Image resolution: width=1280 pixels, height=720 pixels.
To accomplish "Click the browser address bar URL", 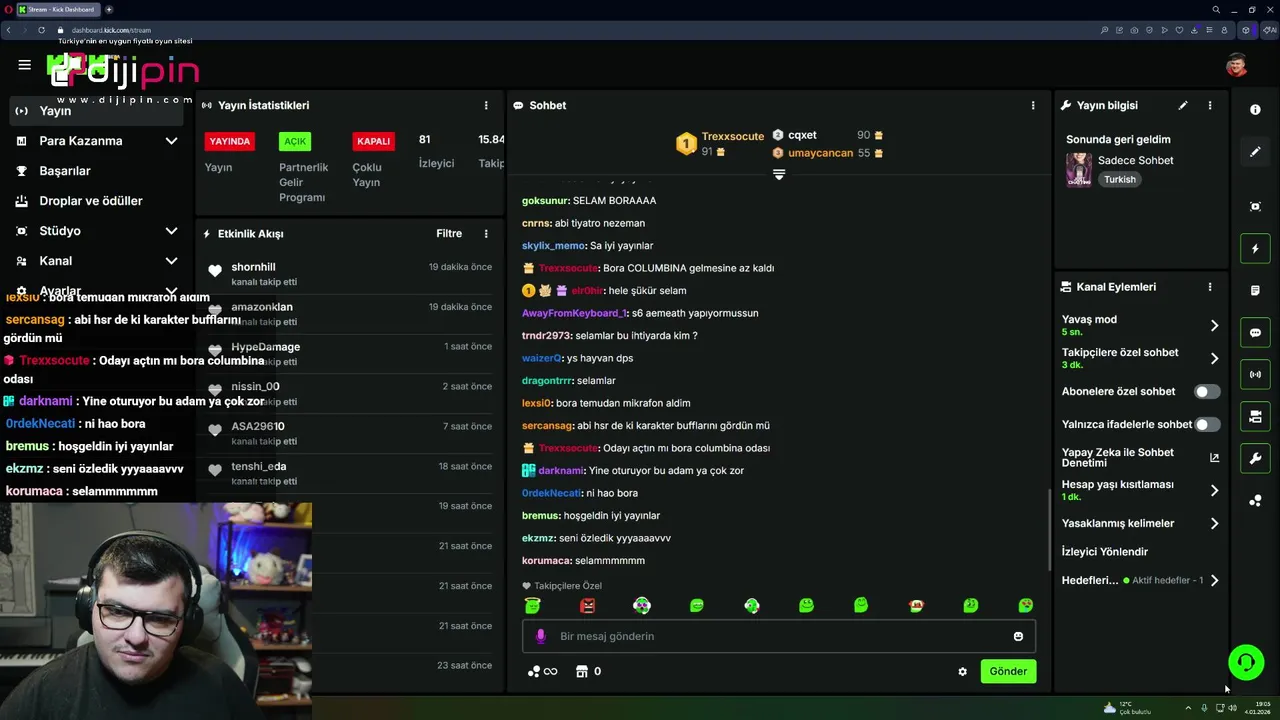I will tap(111, 30).
